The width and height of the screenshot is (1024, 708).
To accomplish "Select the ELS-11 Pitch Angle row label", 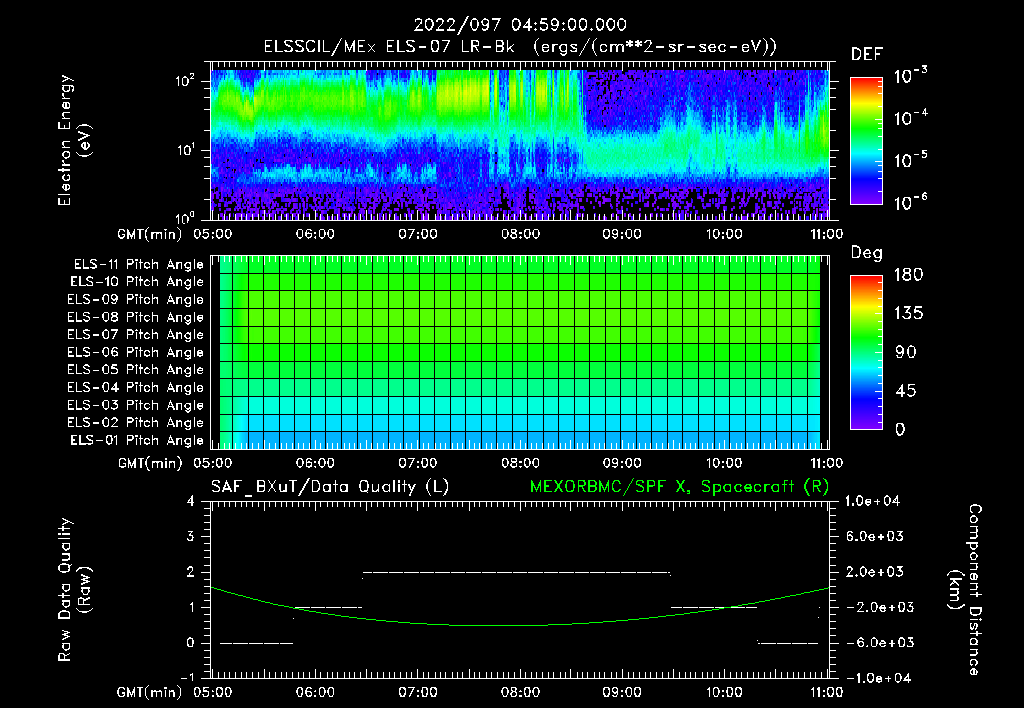I will pos(138,265).
